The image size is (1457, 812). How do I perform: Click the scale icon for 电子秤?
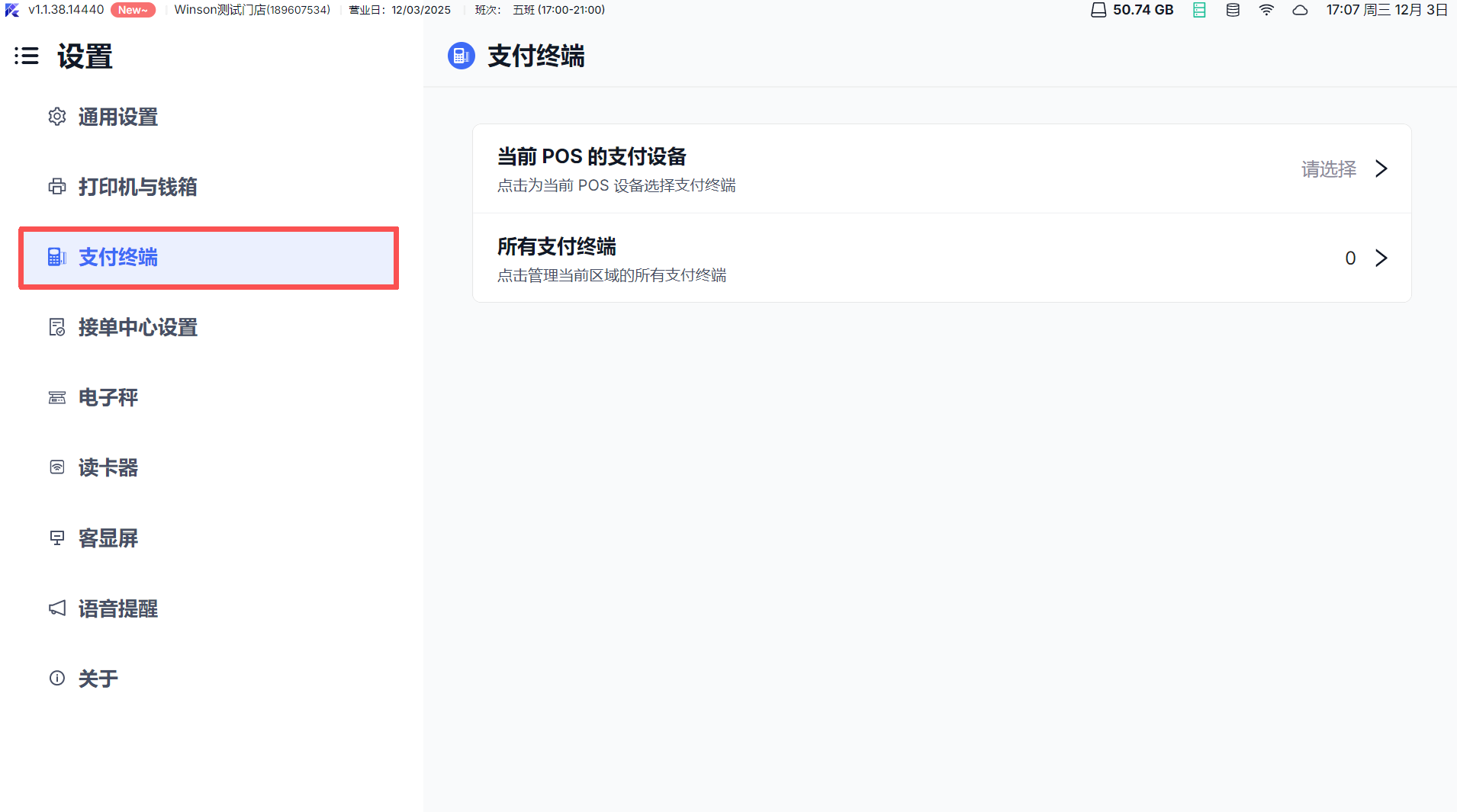pyautogui.click(x=57, y=397)
